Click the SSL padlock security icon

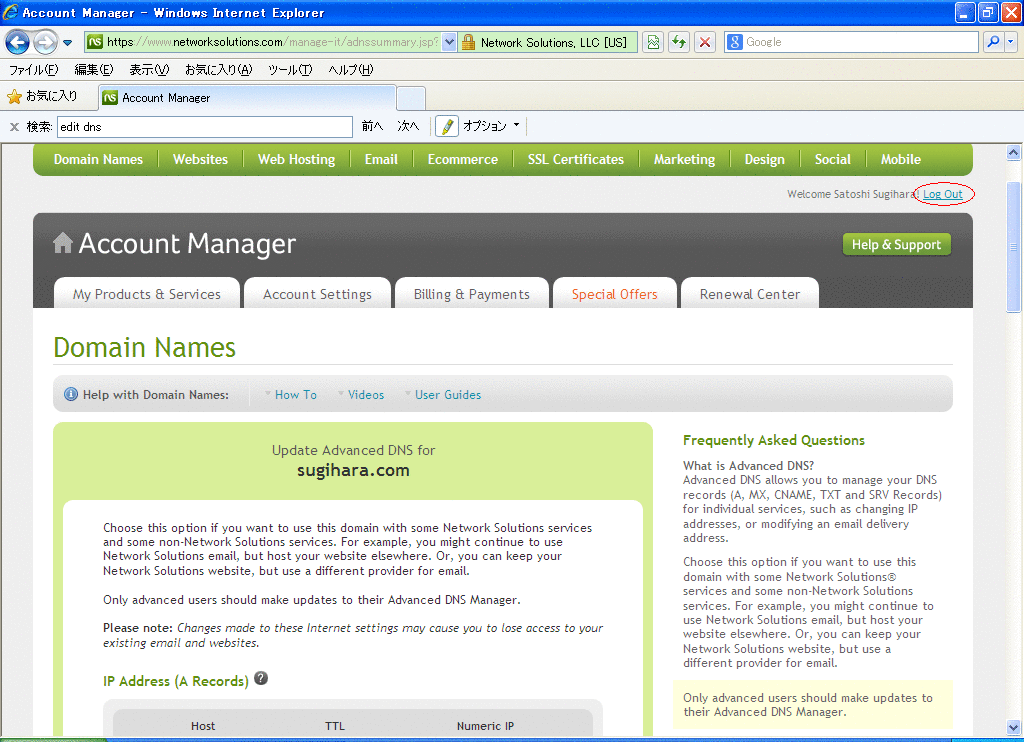pyautogui.click(x=468, y=42)
